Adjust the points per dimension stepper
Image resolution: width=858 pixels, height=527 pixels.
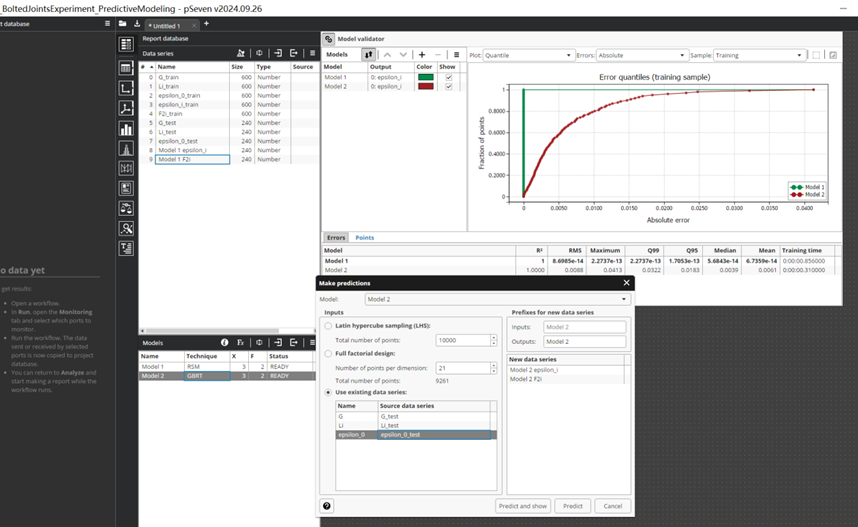click(494, 368)
